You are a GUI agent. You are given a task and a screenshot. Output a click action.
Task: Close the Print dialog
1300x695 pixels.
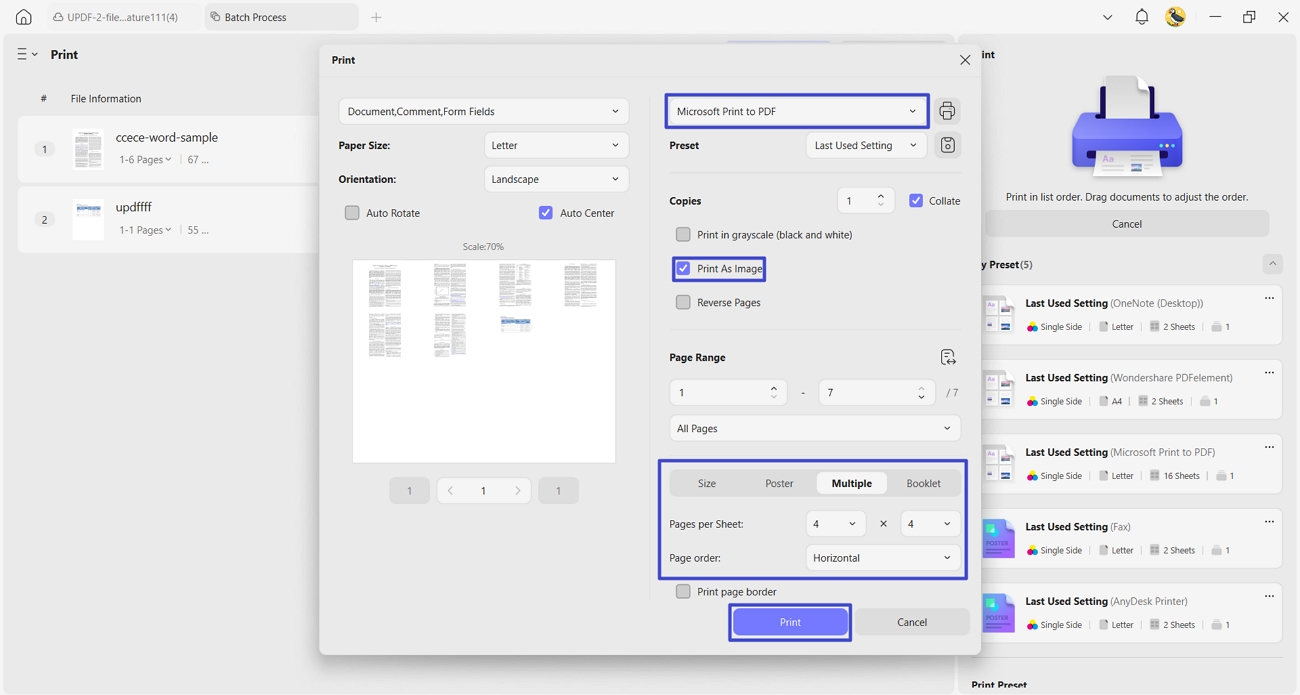pyautogui.click(x=965, y=60)
